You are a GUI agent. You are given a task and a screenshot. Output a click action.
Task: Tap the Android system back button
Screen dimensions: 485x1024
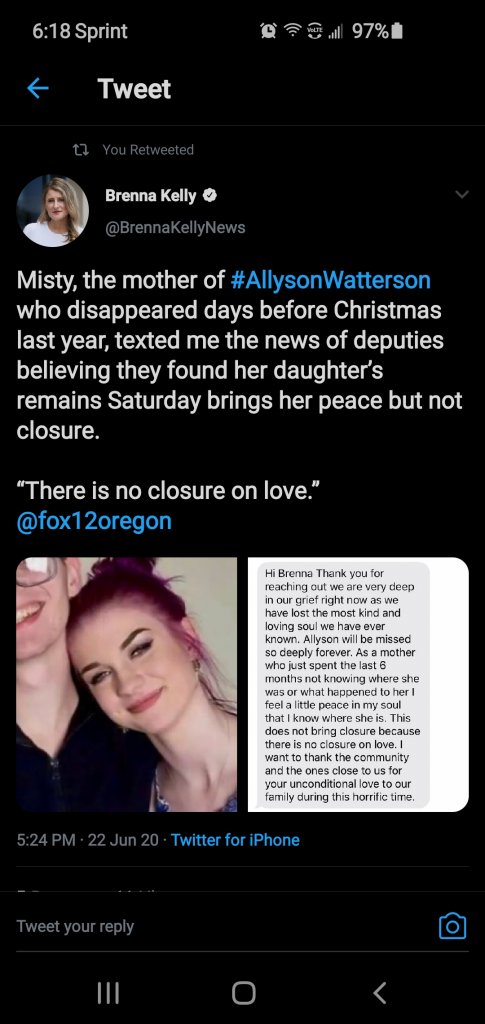point(381,993)
